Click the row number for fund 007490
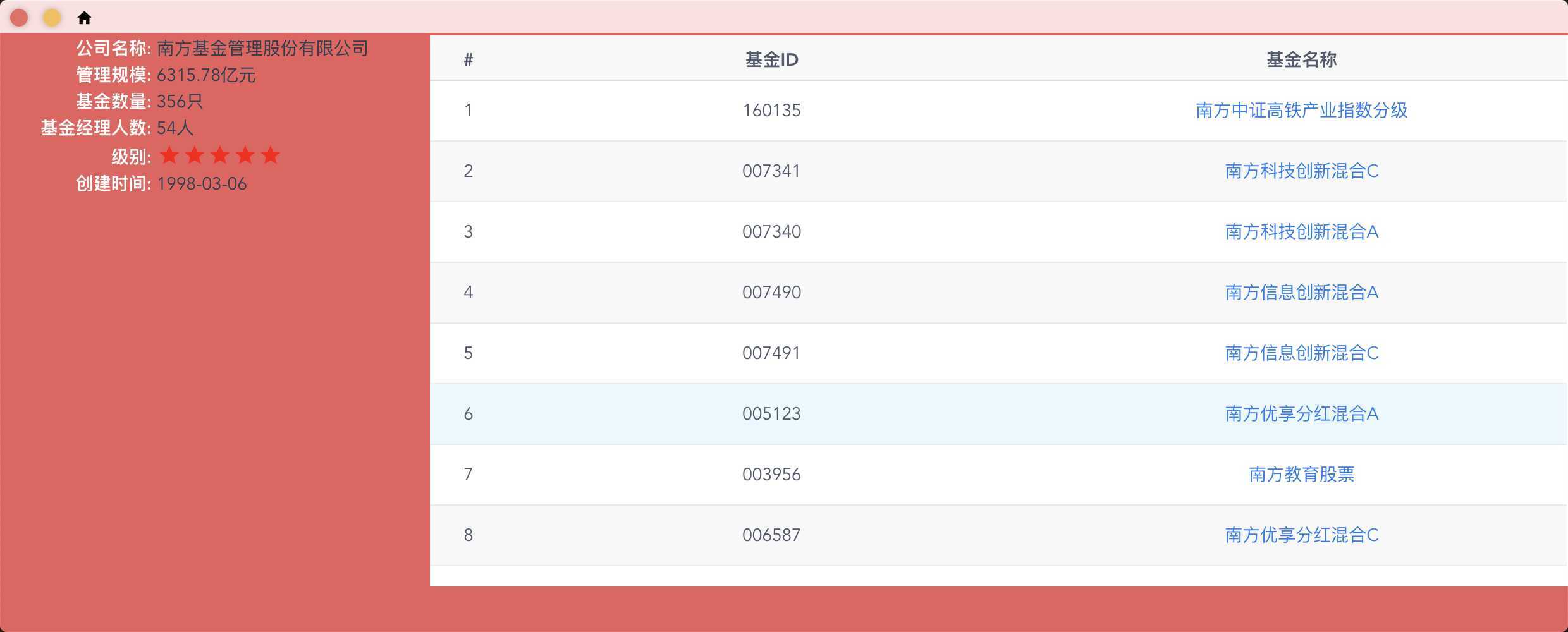This screenshot has width=1568, height=632. (x=469, y=293)
